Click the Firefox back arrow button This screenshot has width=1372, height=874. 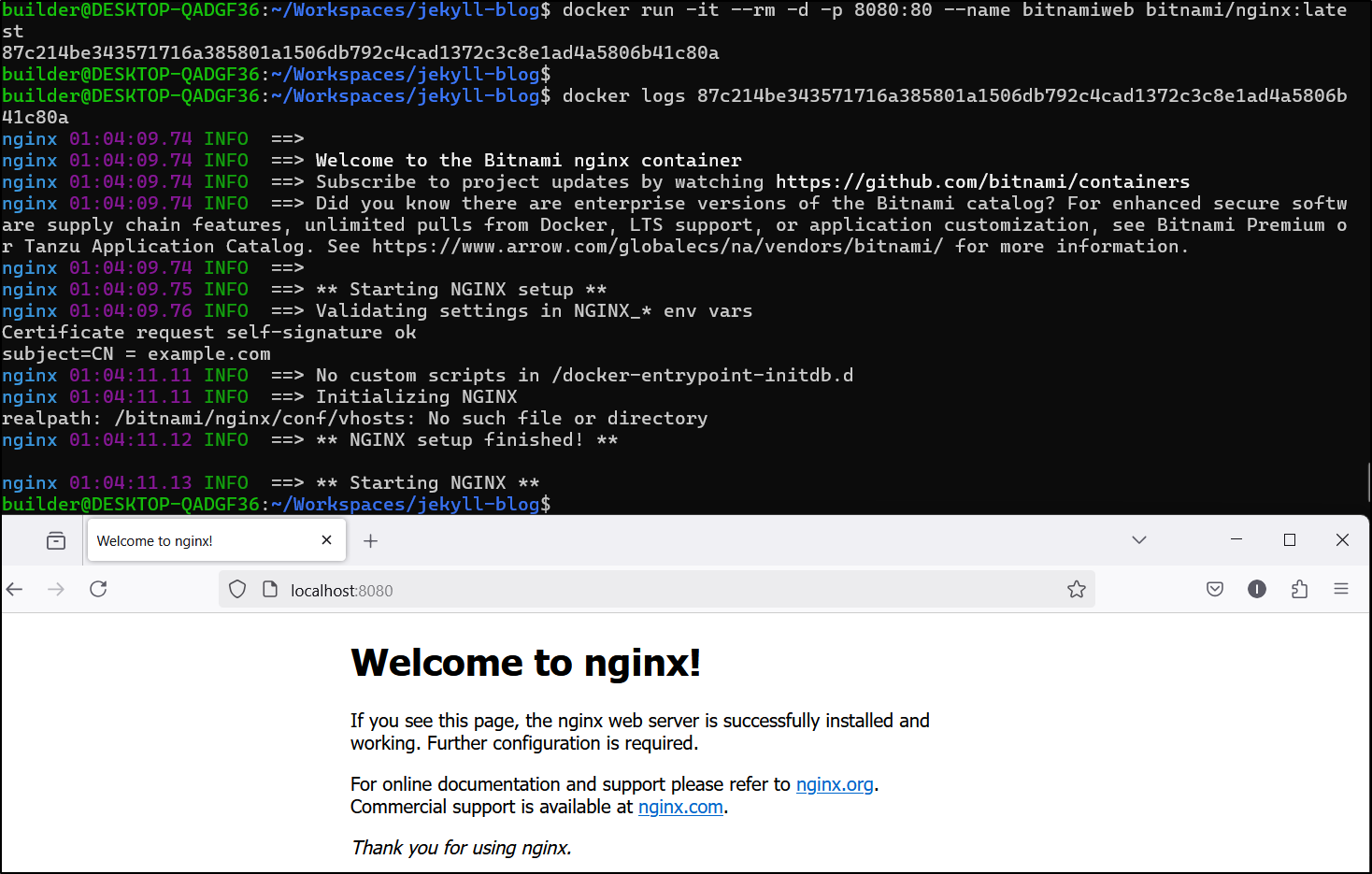(x=14, y=589)
